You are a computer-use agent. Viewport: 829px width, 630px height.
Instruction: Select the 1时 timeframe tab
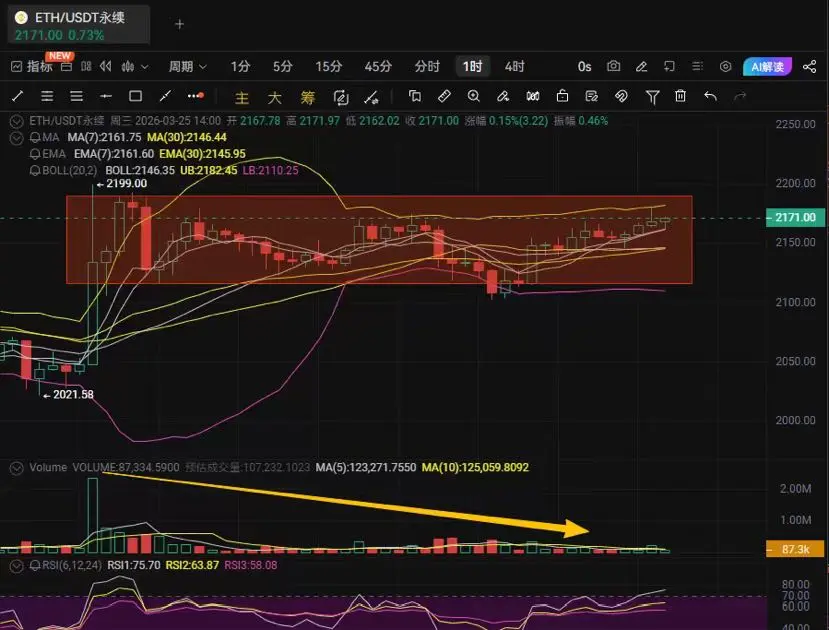(473, 67)
